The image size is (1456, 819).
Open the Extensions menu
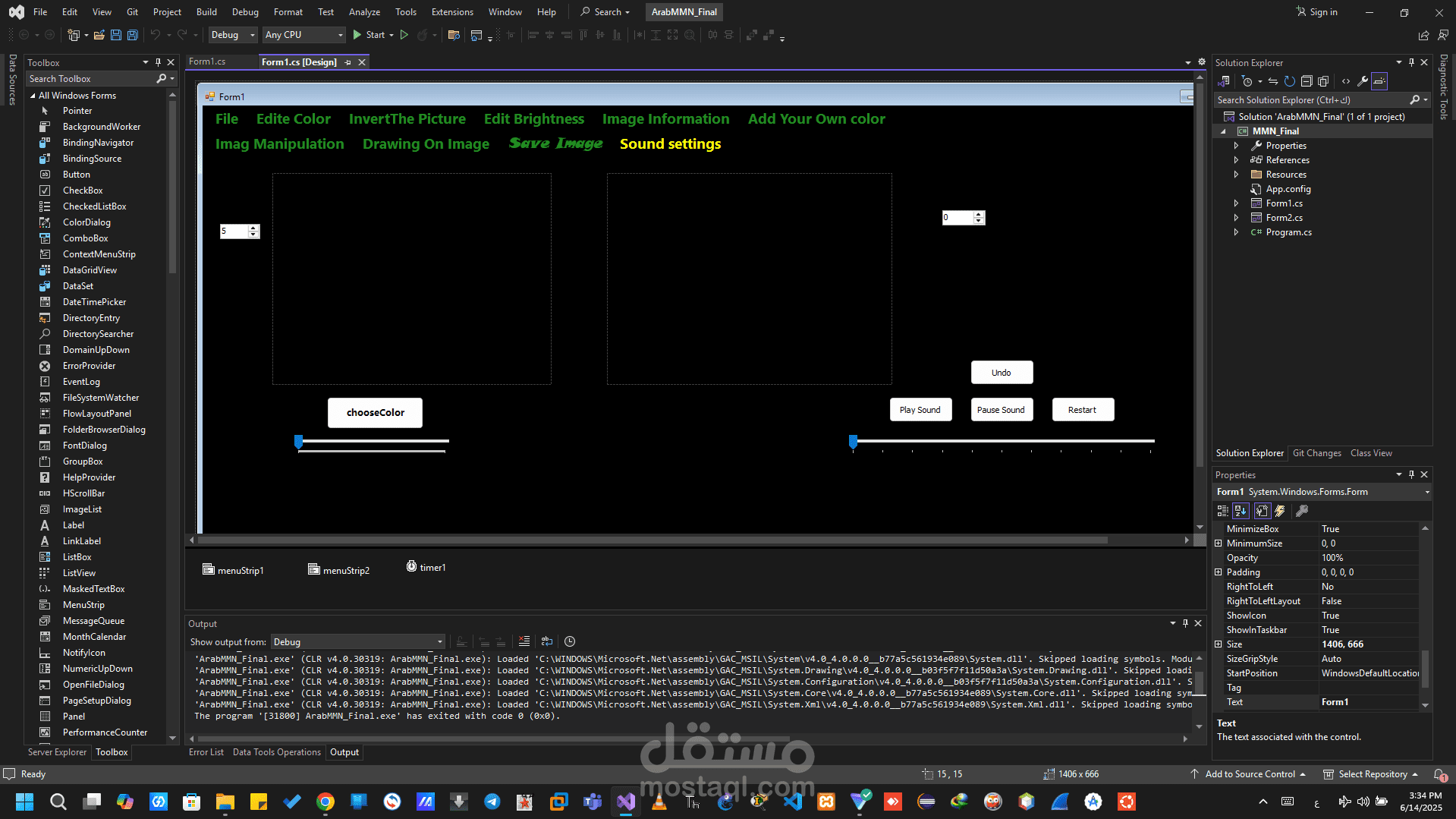(x=452, y=12)
